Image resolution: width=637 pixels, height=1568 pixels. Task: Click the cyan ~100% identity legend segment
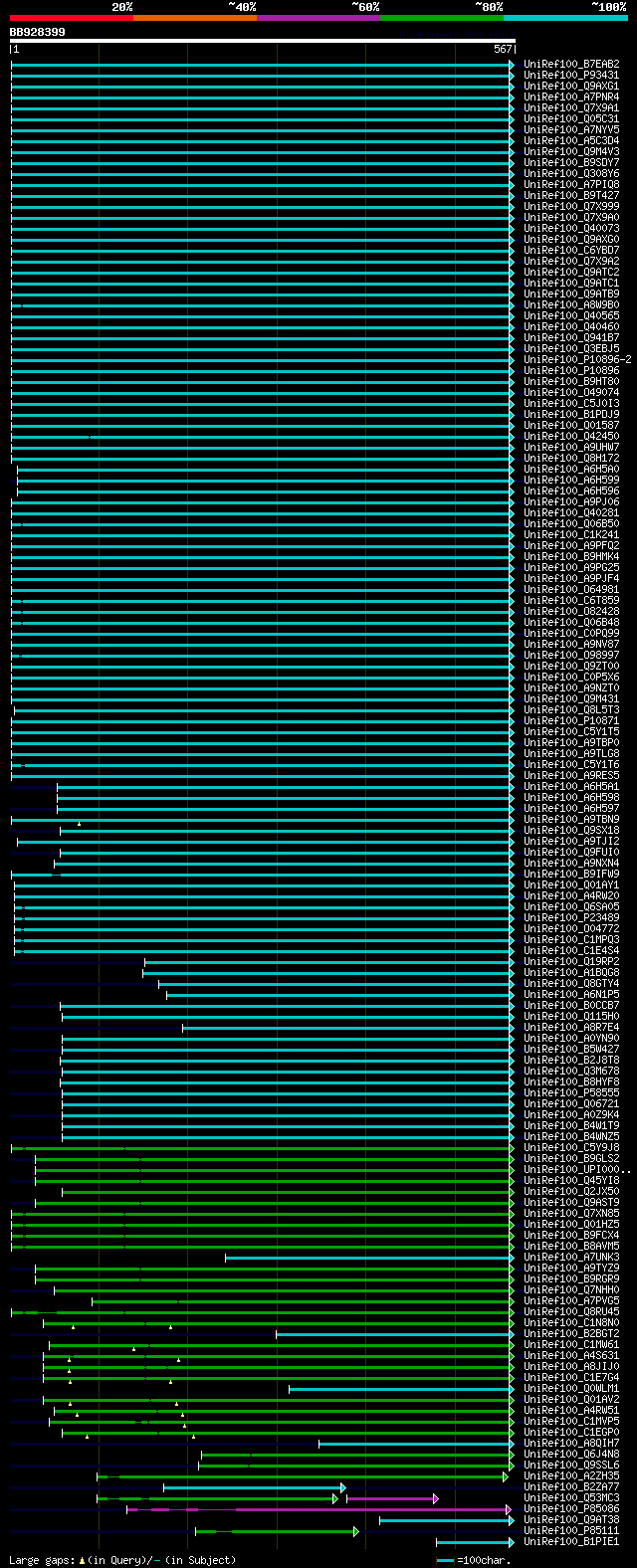tap(565, 17)
